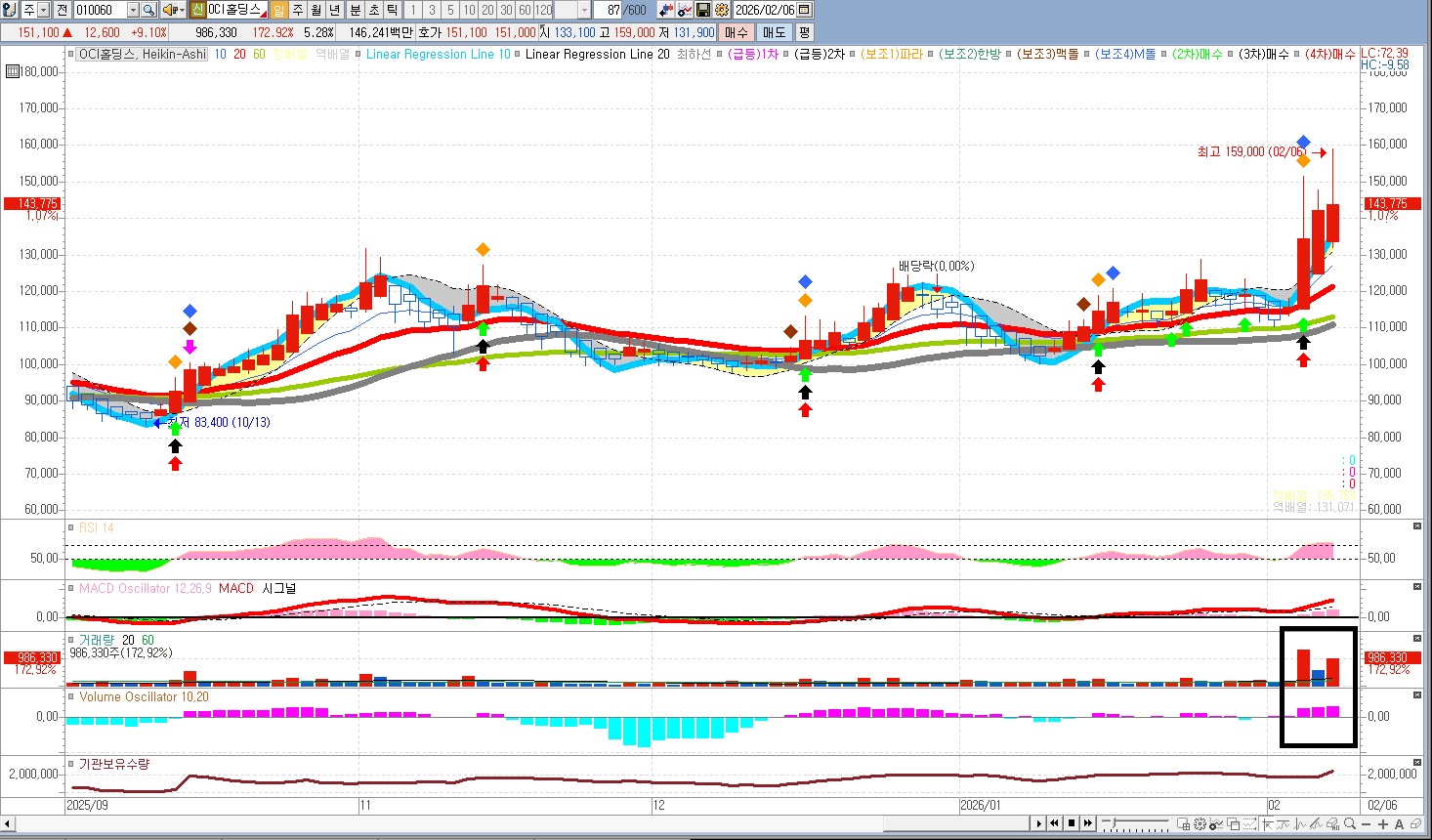Viewport: 1432px width, 840px height.
Task: Save chart with the floppy disk icon
Action: coord(702,10)
